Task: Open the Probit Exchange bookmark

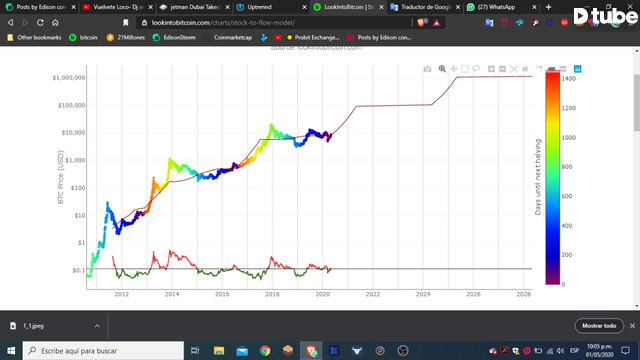Action: point(313,38)
